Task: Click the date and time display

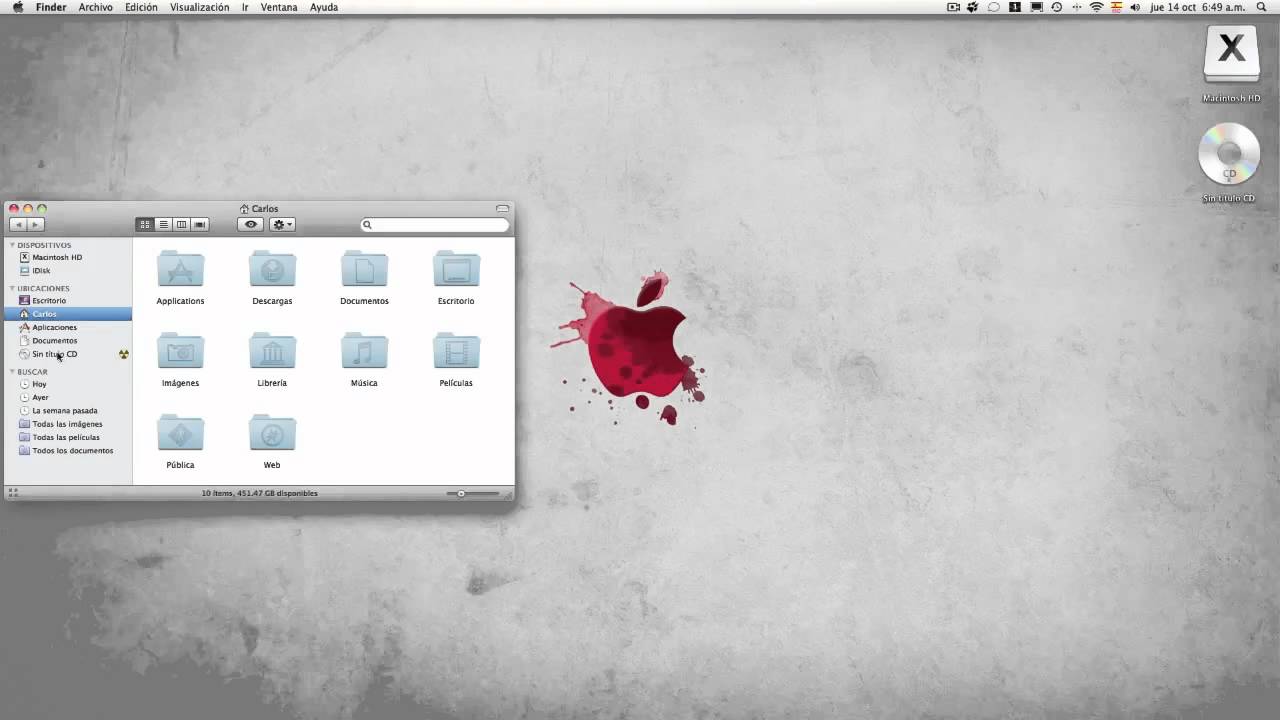Action: pyautogui.click(x=1198, y=7)
